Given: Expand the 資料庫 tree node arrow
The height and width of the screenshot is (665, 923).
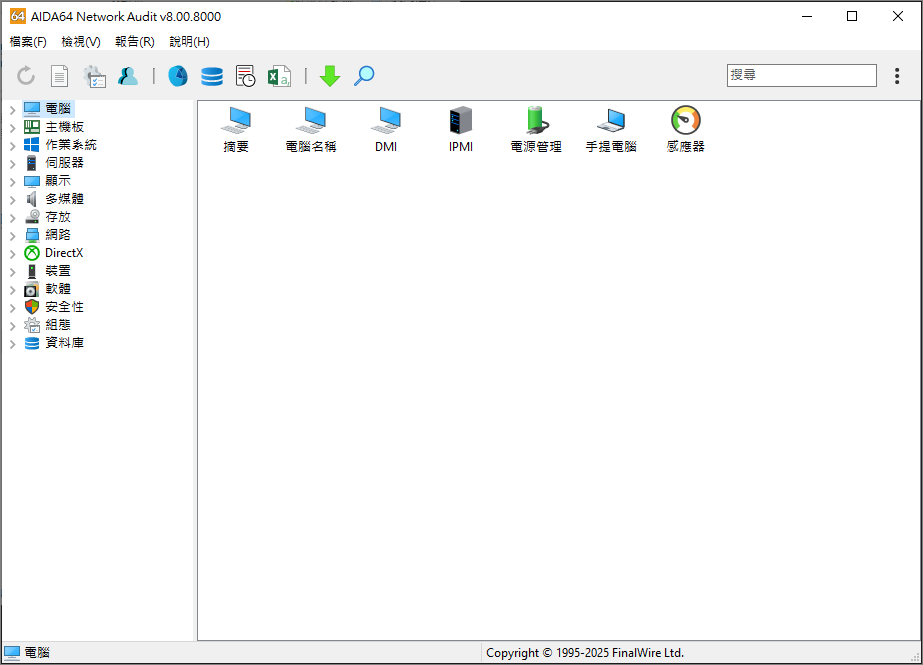Looking at the screenshot, I should (x=12, y=343).
